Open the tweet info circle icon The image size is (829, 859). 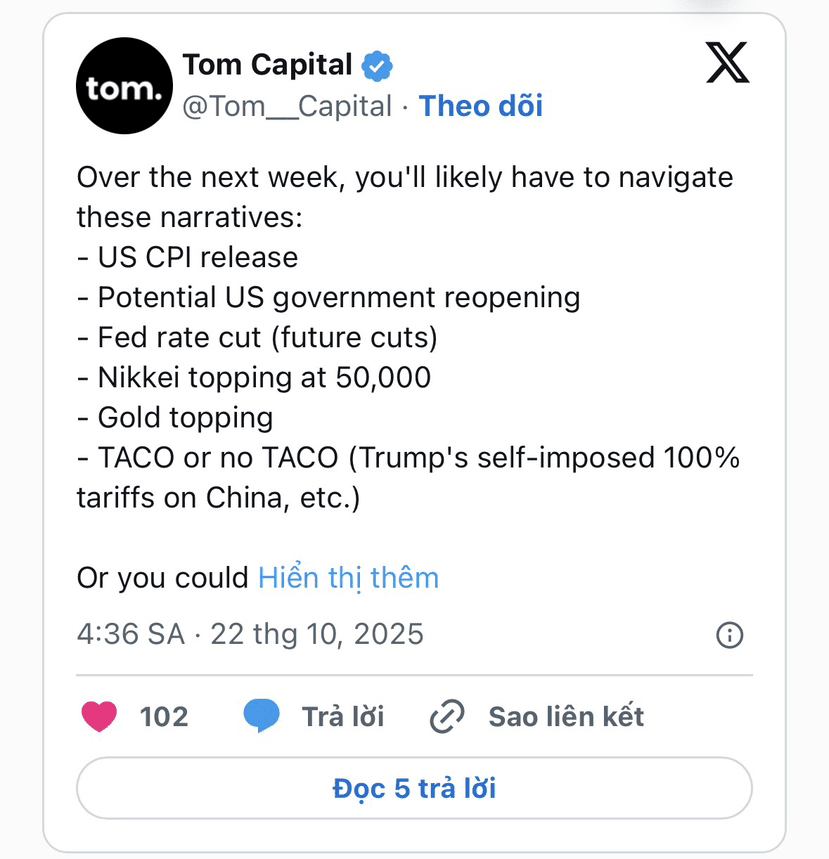[x=730, y=634]
